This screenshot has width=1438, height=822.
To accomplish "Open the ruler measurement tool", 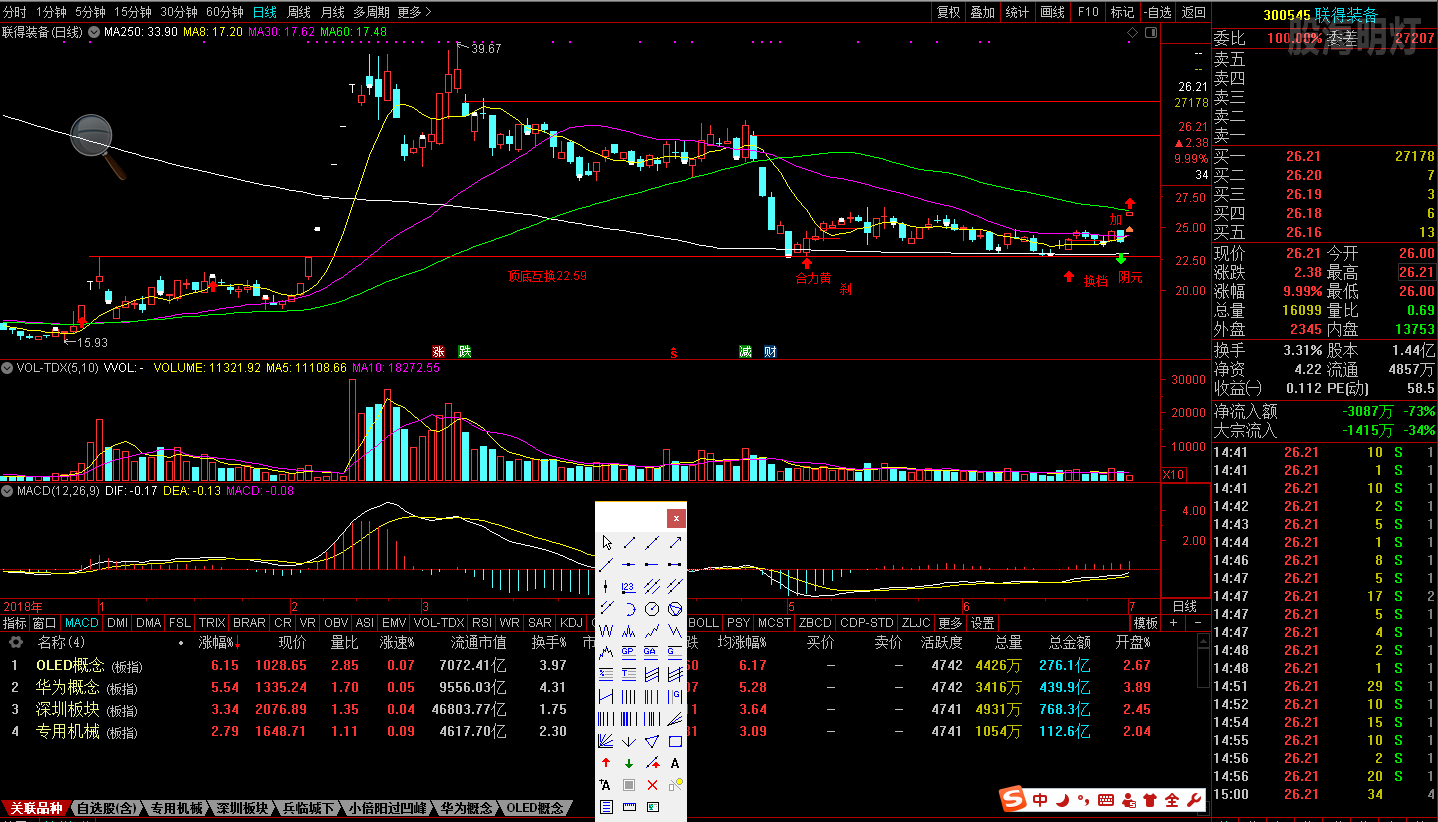I will pos(629,806).
